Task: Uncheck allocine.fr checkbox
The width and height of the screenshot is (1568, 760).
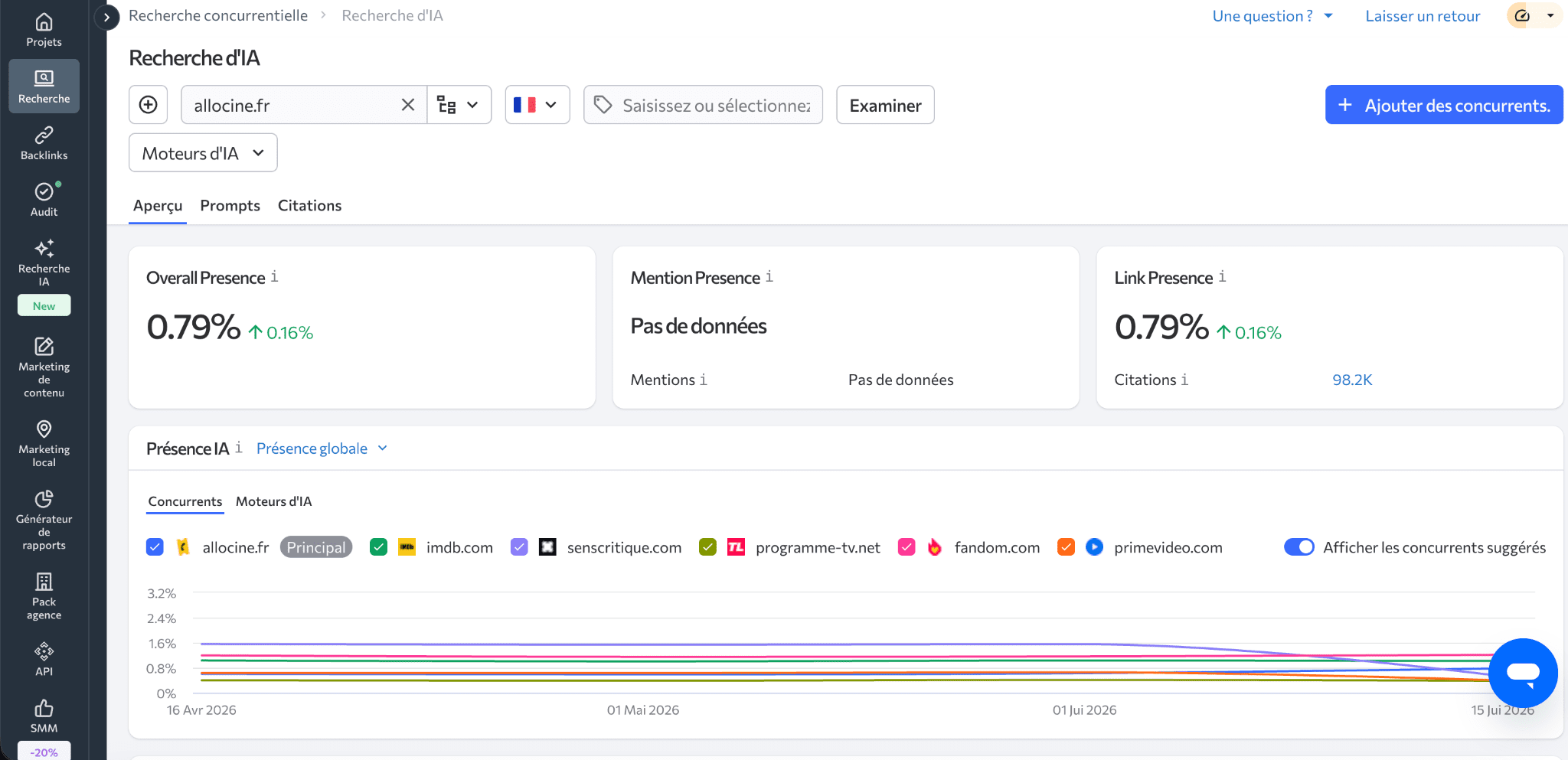Action: (155, 547)
